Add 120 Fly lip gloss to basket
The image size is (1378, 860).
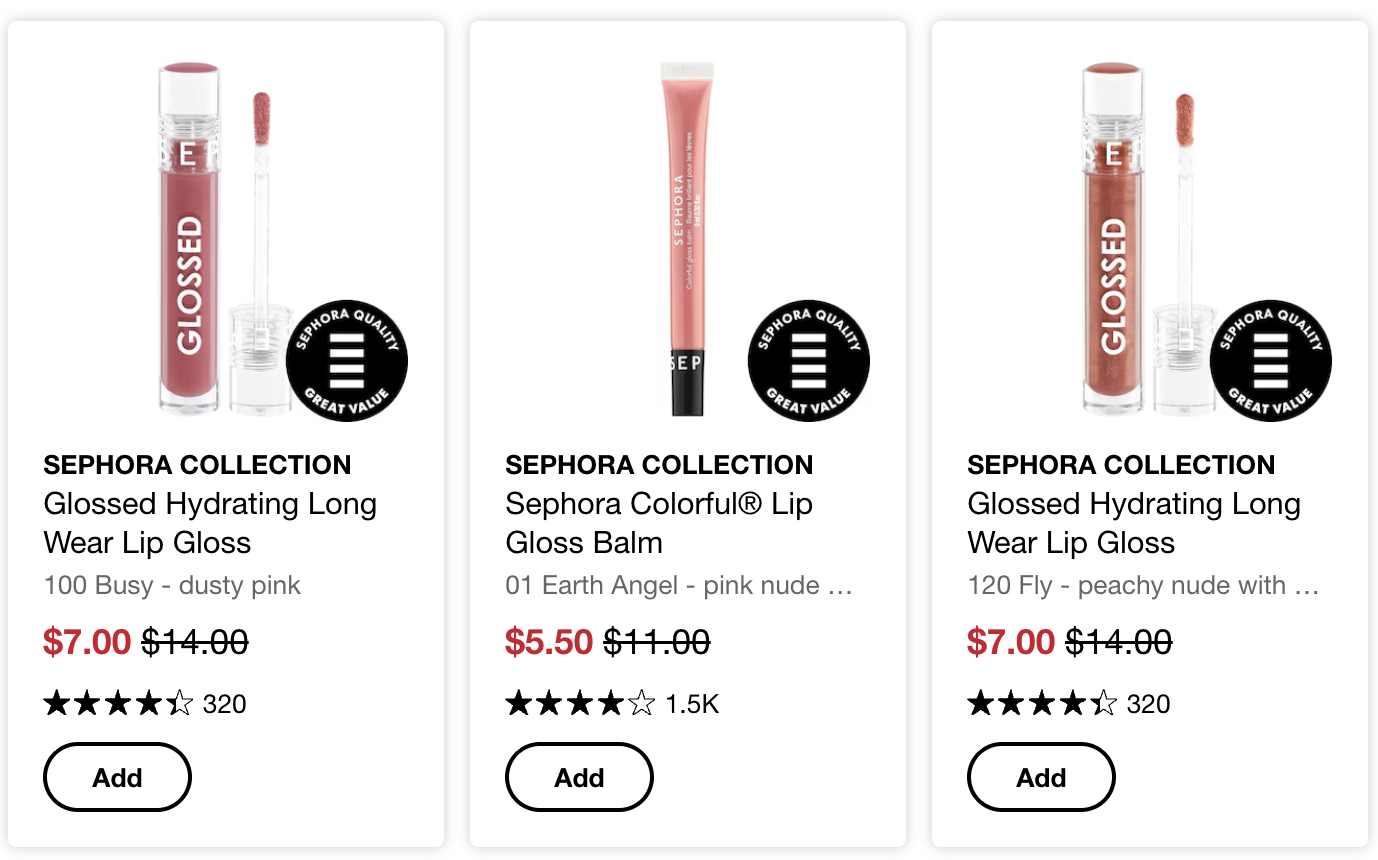[1041, 777]
